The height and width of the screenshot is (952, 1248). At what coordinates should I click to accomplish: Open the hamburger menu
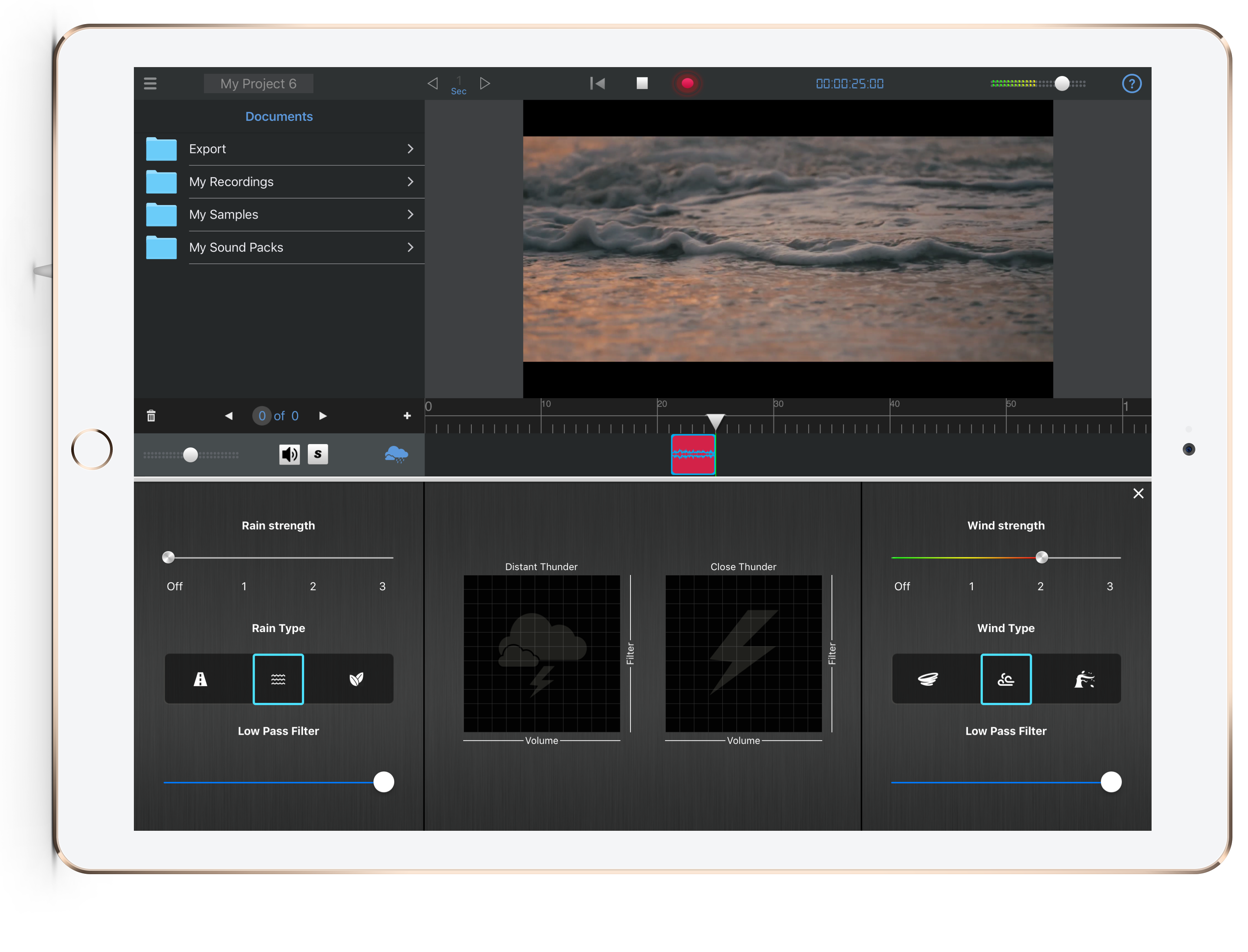click(x=150, y=83)
